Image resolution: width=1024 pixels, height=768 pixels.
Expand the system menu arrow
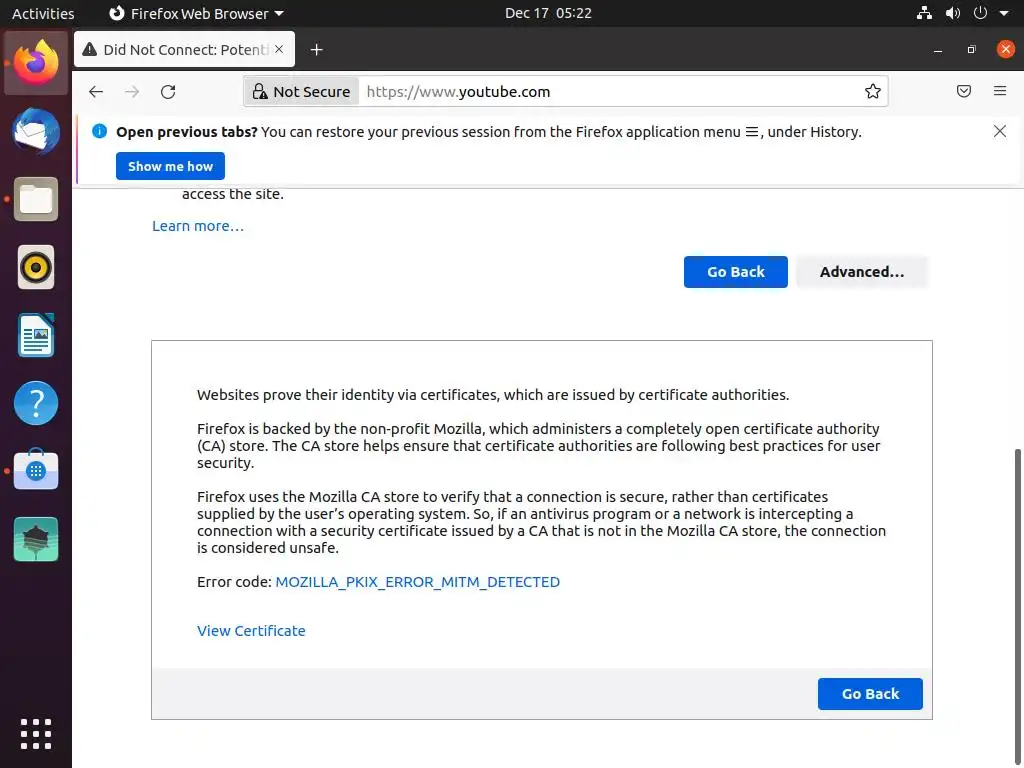point(1004,13)
